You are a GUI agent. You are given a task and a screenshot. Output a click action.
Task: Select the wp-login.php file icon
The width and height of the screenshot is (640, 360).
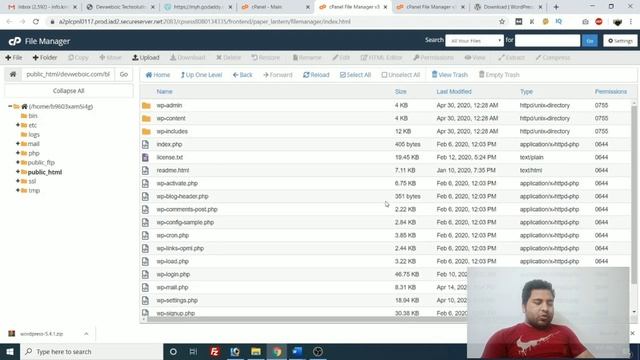[x=145, y=274]
